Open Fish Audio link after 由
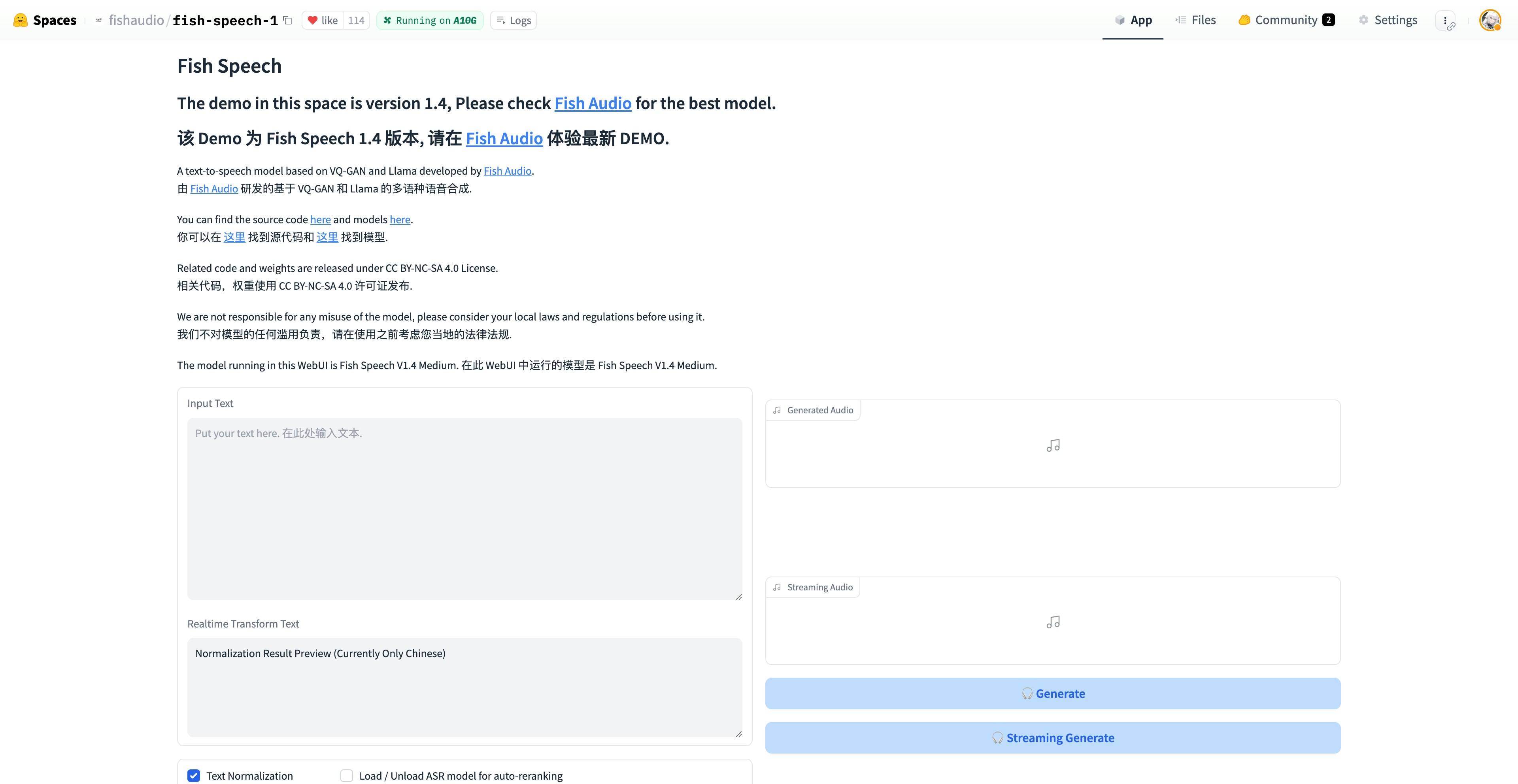Viewport: 1518px width, 784px height. 214,188
